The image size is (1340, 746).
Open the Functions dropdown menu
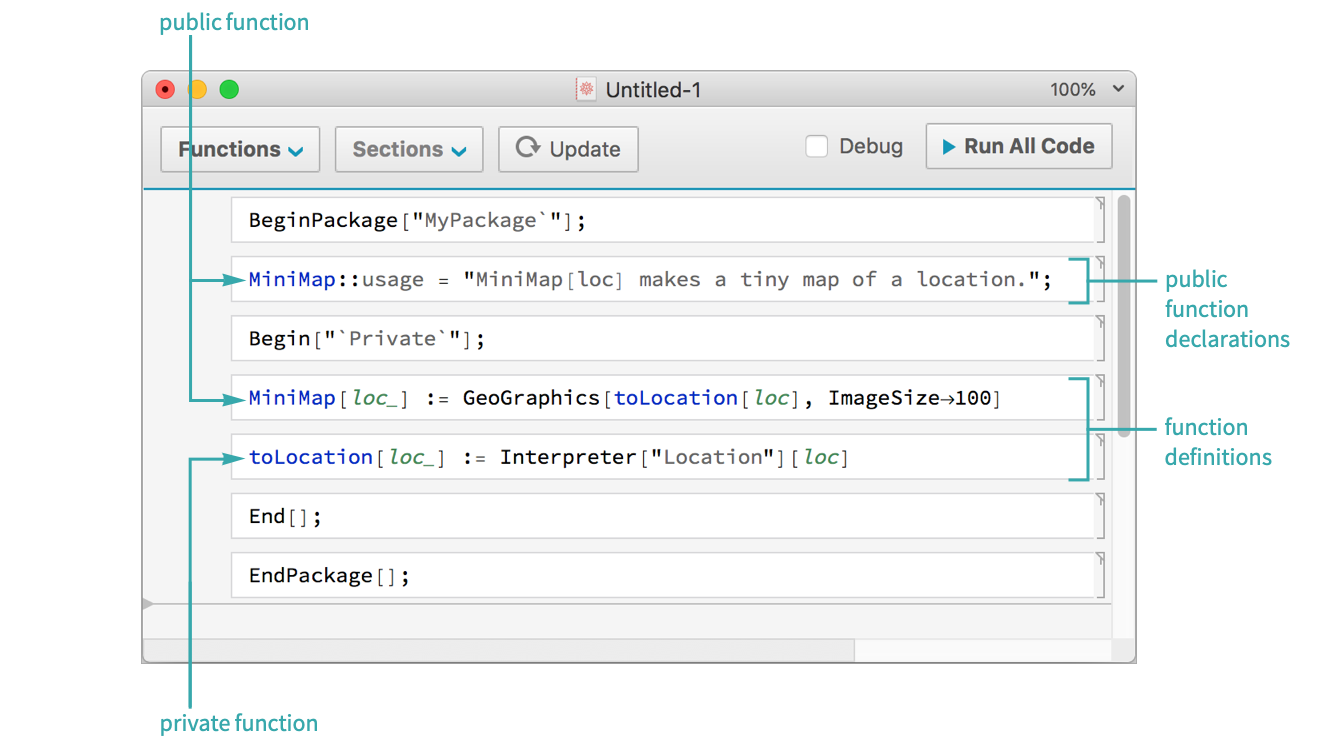pos(240,149)
